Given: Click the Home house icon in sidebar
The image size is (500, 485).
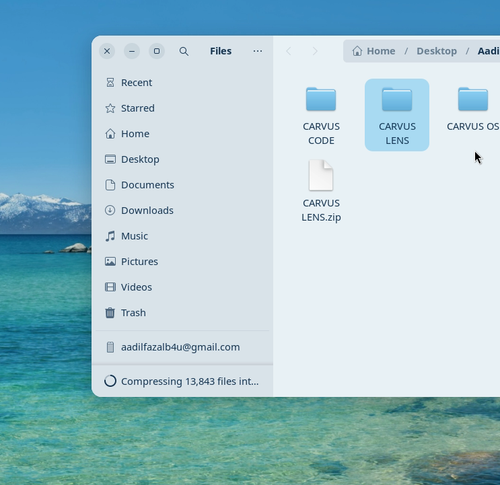Looking at the screenshot, I should (x=110, y=134).
